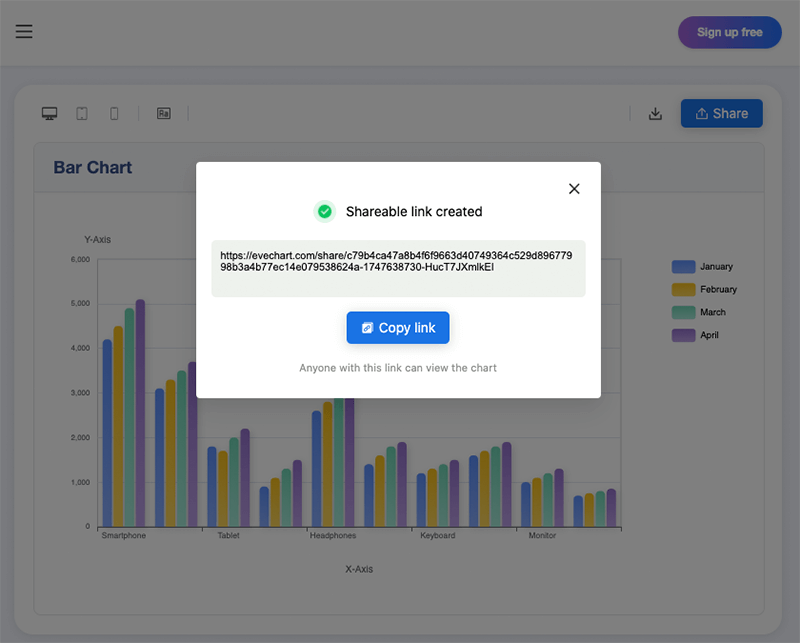Click the Share button in the toolbar
This screenshot has height=643, width=800.
[x=721, y=113]
